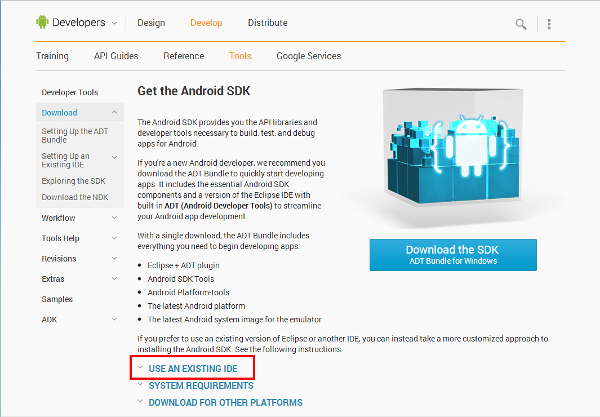
Task: Select Download in the sidebar
Action: click(59, 113)
